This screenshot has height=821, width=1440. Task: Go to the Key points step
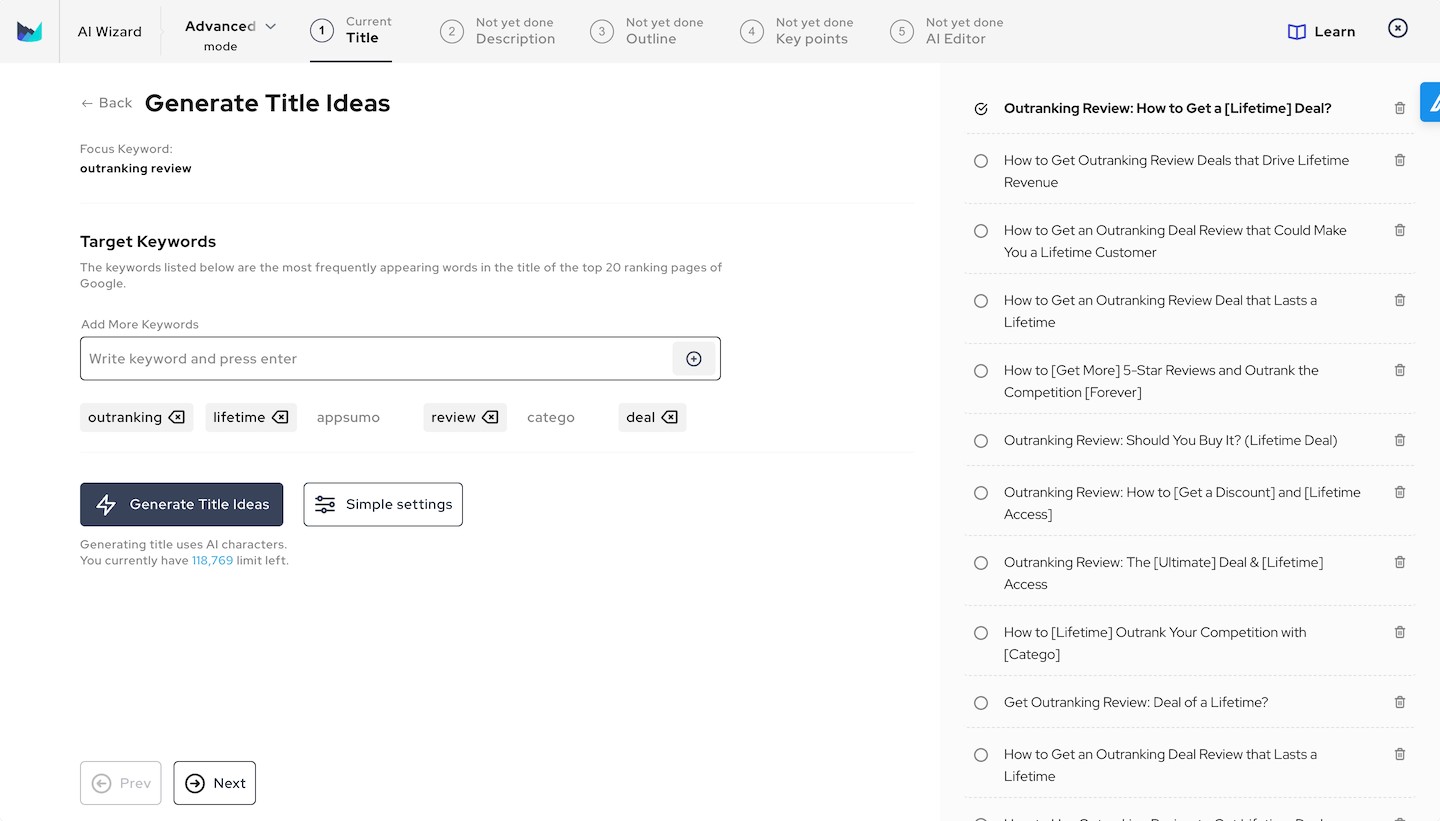[x=797, y=31]
